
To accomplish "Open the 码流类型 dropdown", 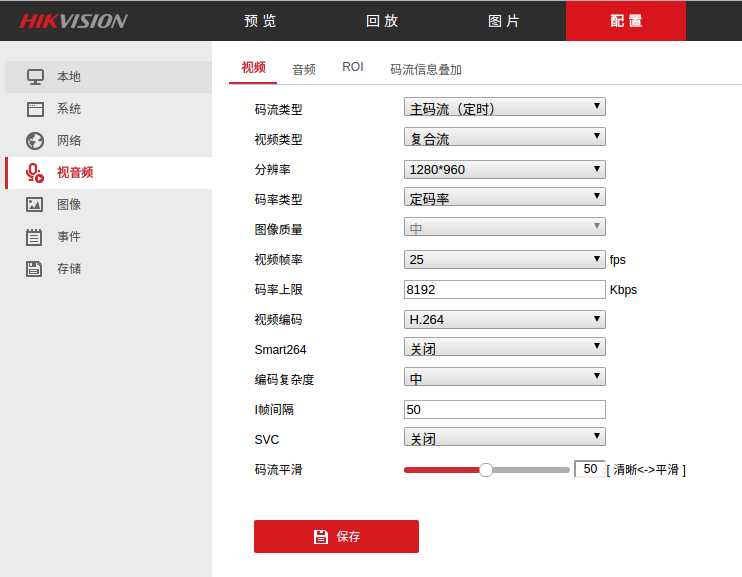I will click(x=505, y=107).
